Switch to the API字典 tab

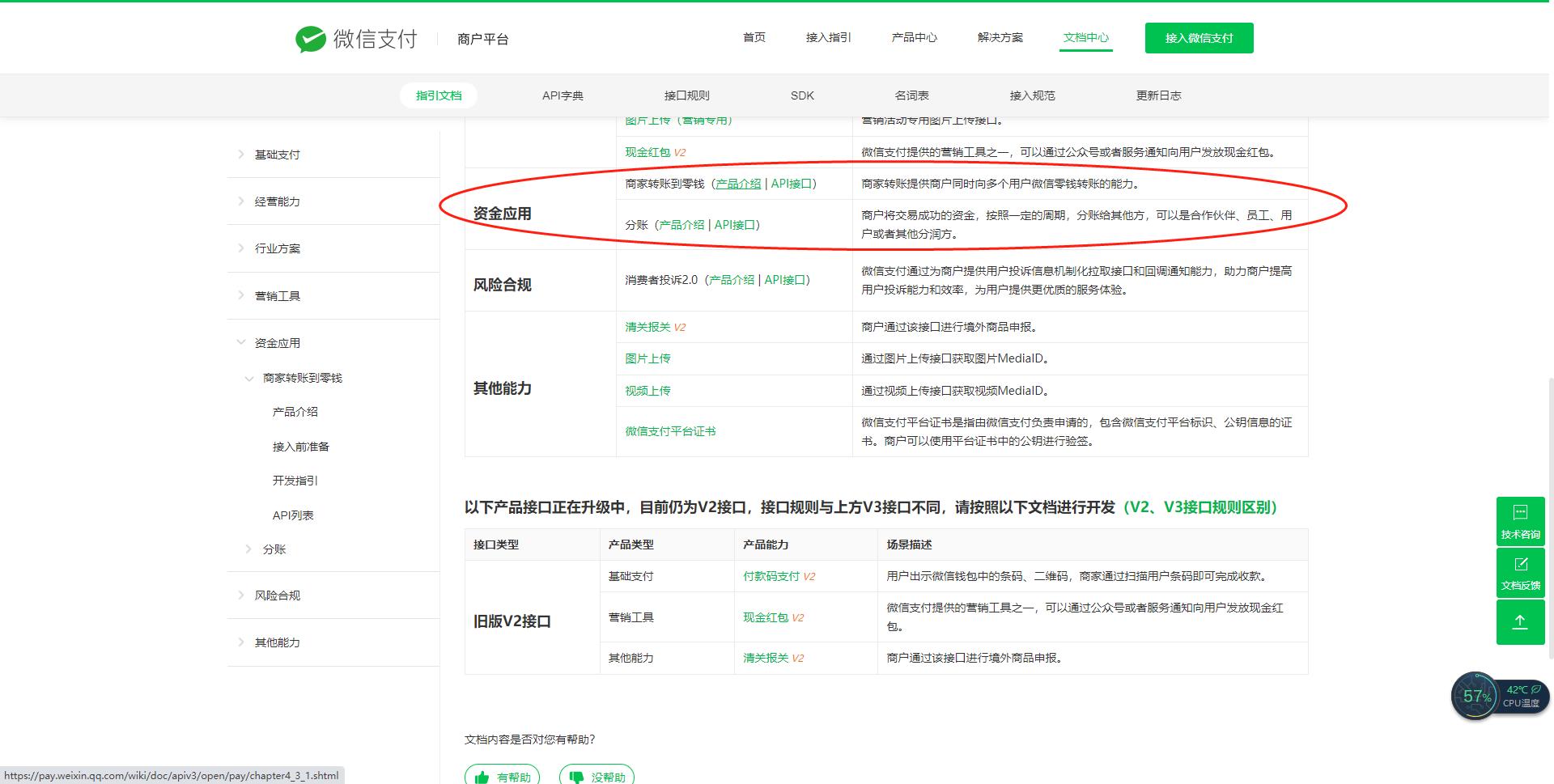563,95
